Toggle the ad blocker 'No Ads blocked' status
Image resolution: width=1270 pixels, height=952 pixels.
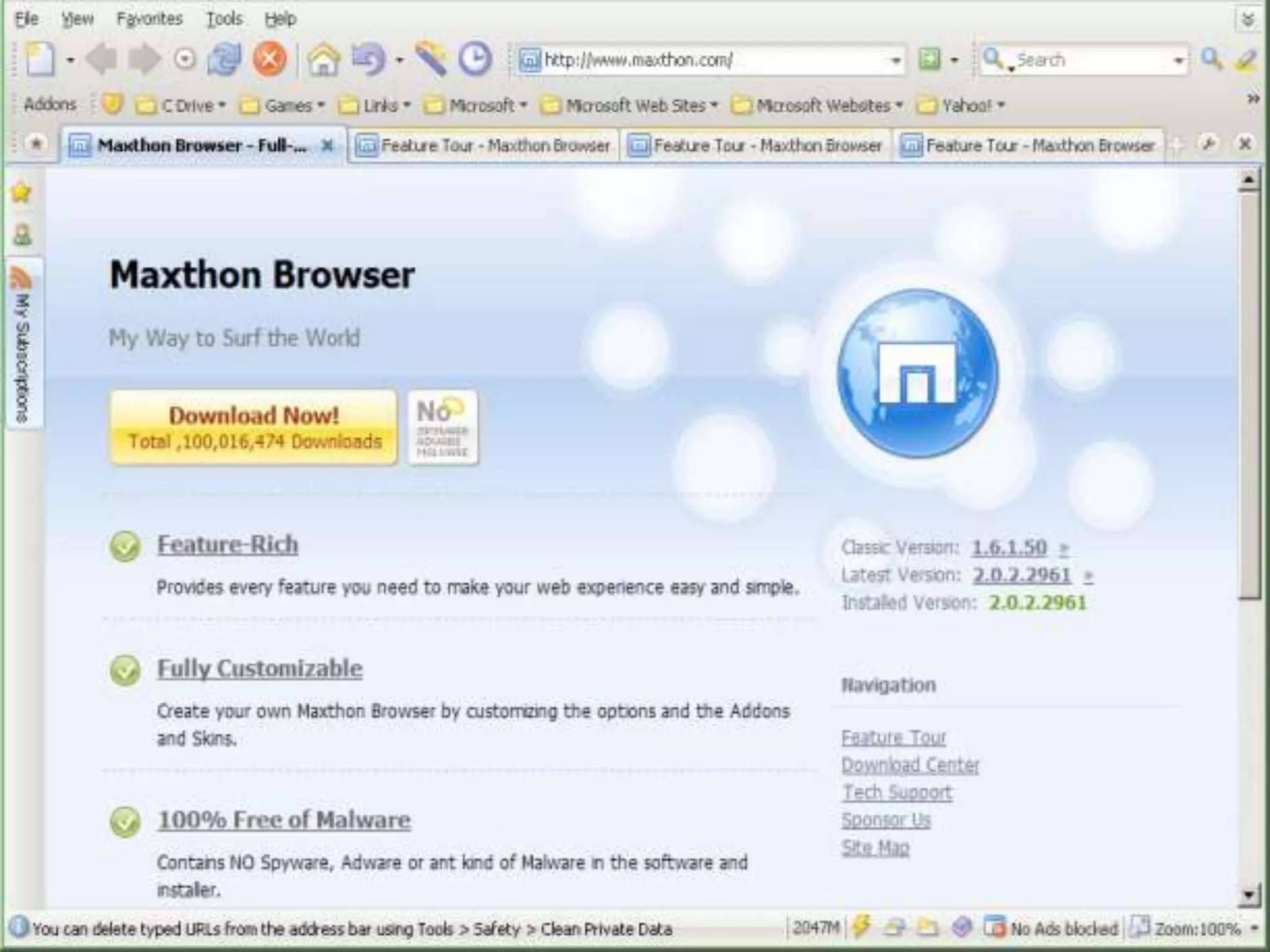(x=1053, y=928)
